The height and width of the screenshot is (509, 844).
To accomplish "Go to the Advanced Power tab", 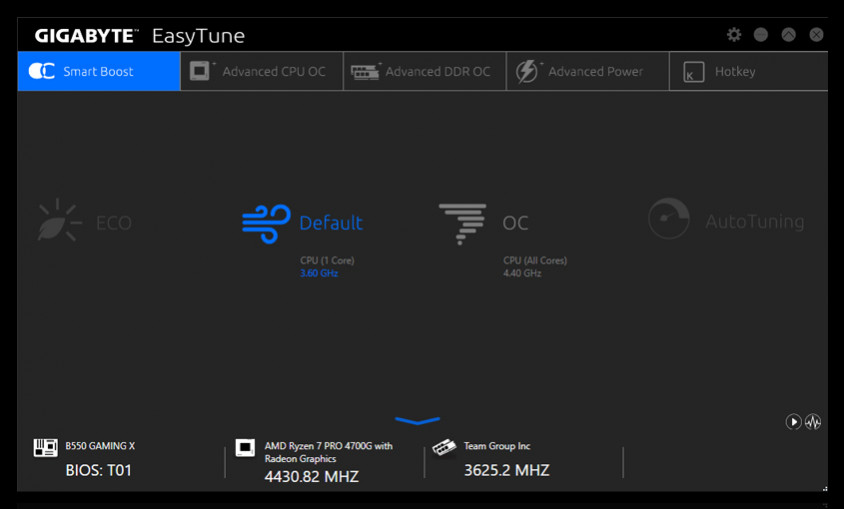I will [x=588, y=71].
